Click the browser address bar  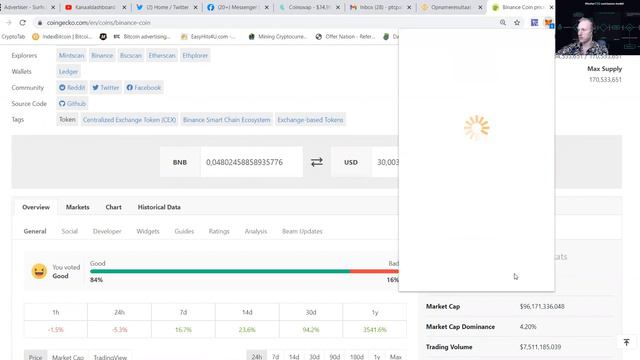pyautogui.click(x=261, y=23)
